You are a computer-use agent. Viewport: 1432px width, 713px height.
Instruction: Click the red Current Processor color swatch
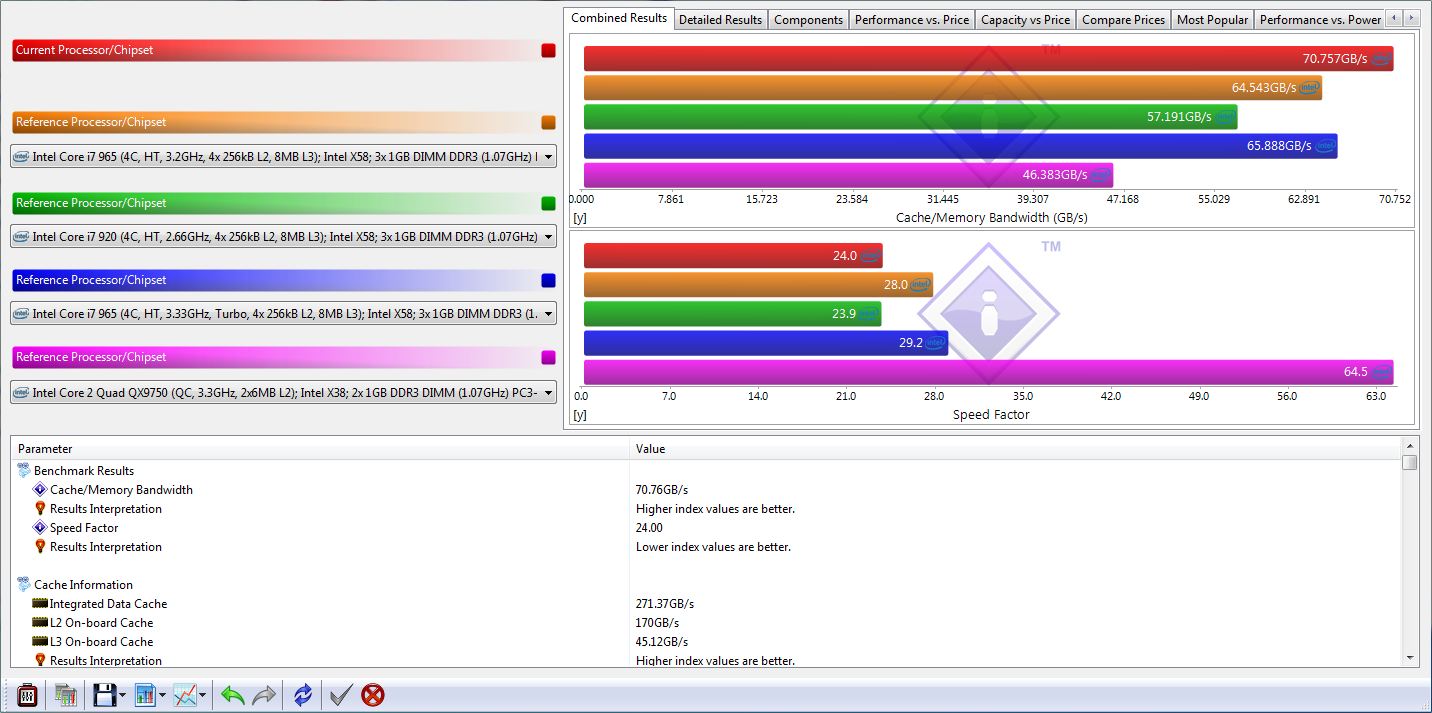tap(548, 50)
